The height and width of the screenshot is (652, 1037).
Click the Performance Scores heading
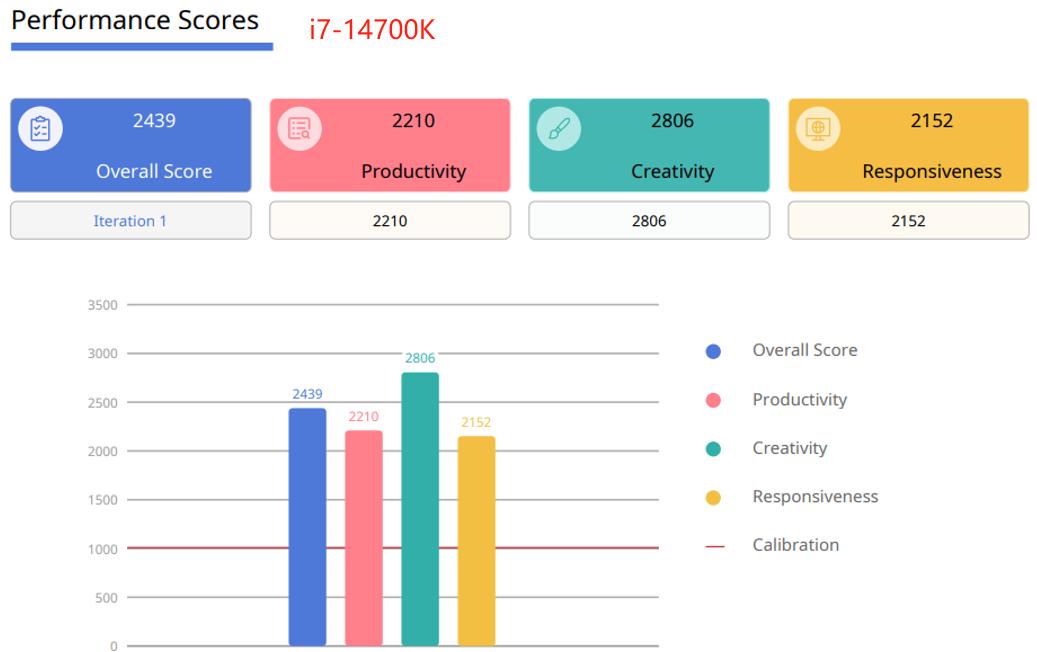pyautogui.click(x=135, y=20)
